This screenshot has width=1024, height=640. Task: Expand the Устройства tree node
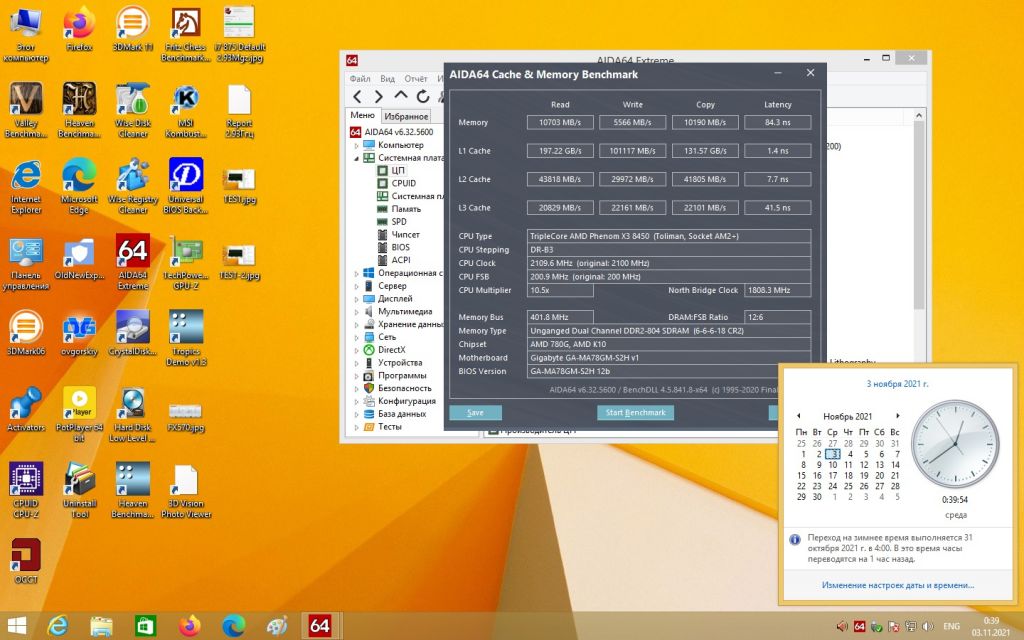pyautogui.click(x=357, y=362)
